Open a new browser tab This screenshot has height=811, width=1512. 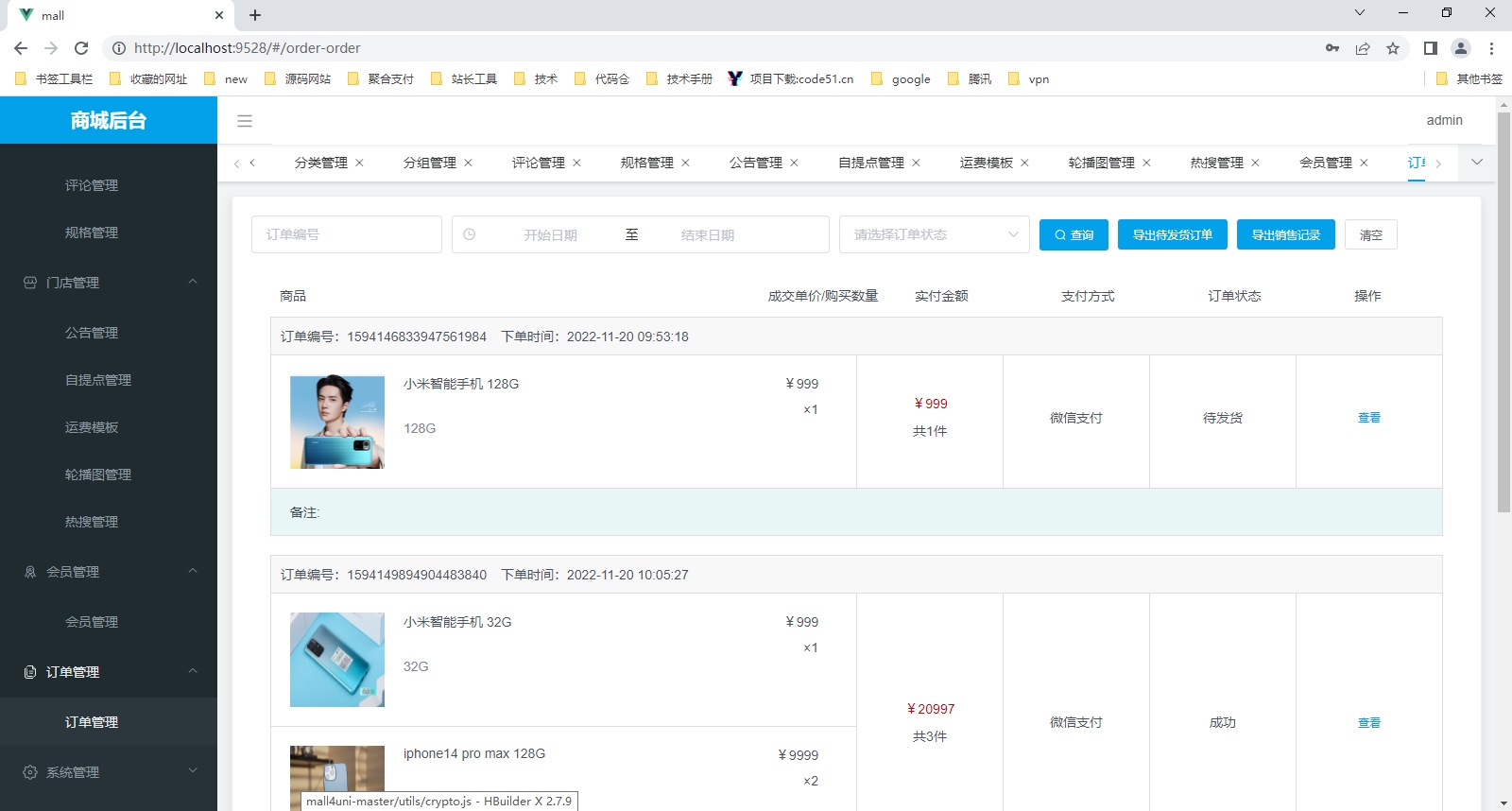click(255, 15)
